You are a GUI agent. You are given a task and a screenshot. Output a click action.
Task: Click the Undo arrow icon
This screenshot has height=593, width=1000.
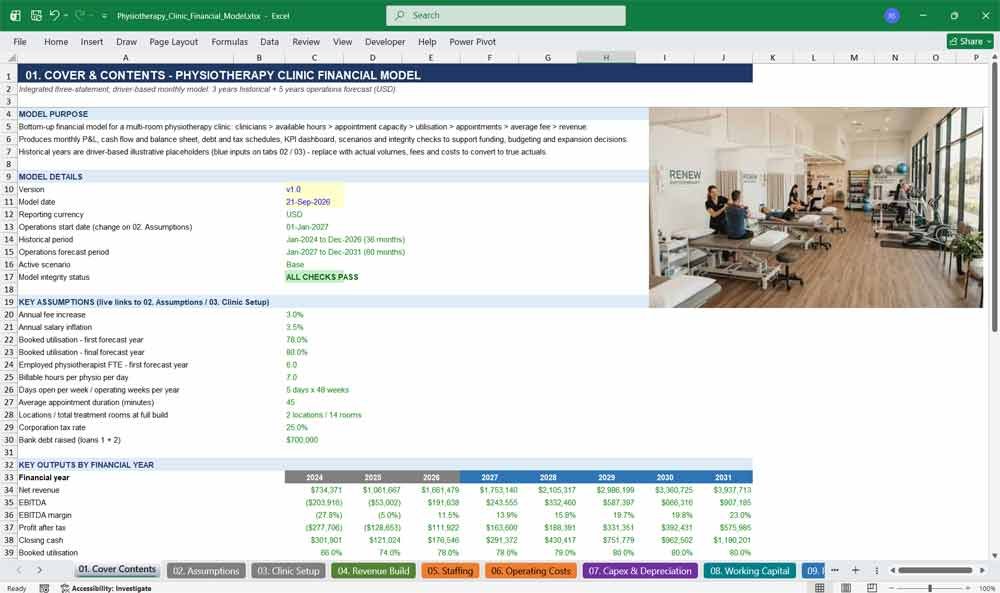[54, 15]
